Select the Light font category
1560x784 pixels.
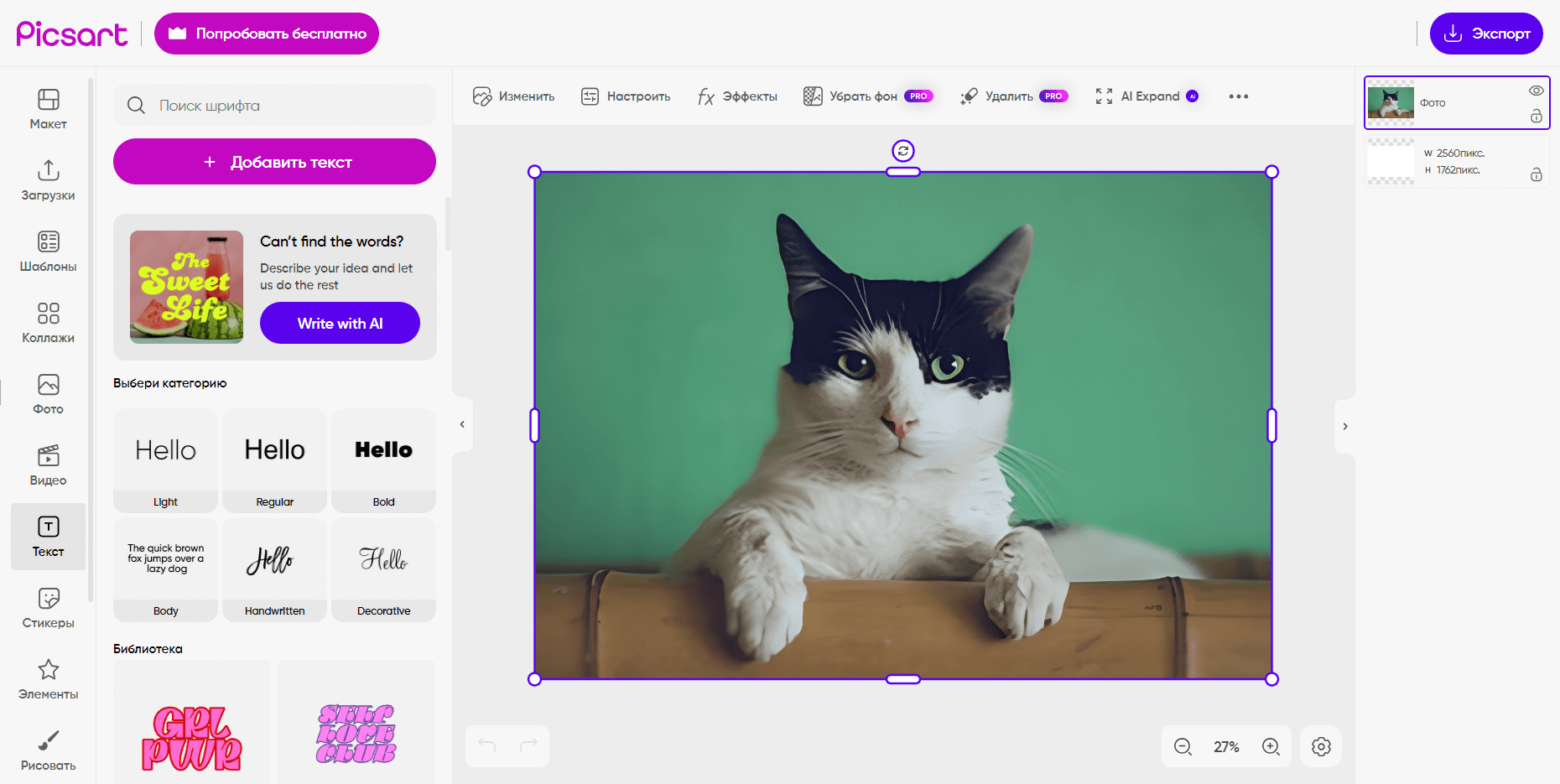[x=165, y=460]
